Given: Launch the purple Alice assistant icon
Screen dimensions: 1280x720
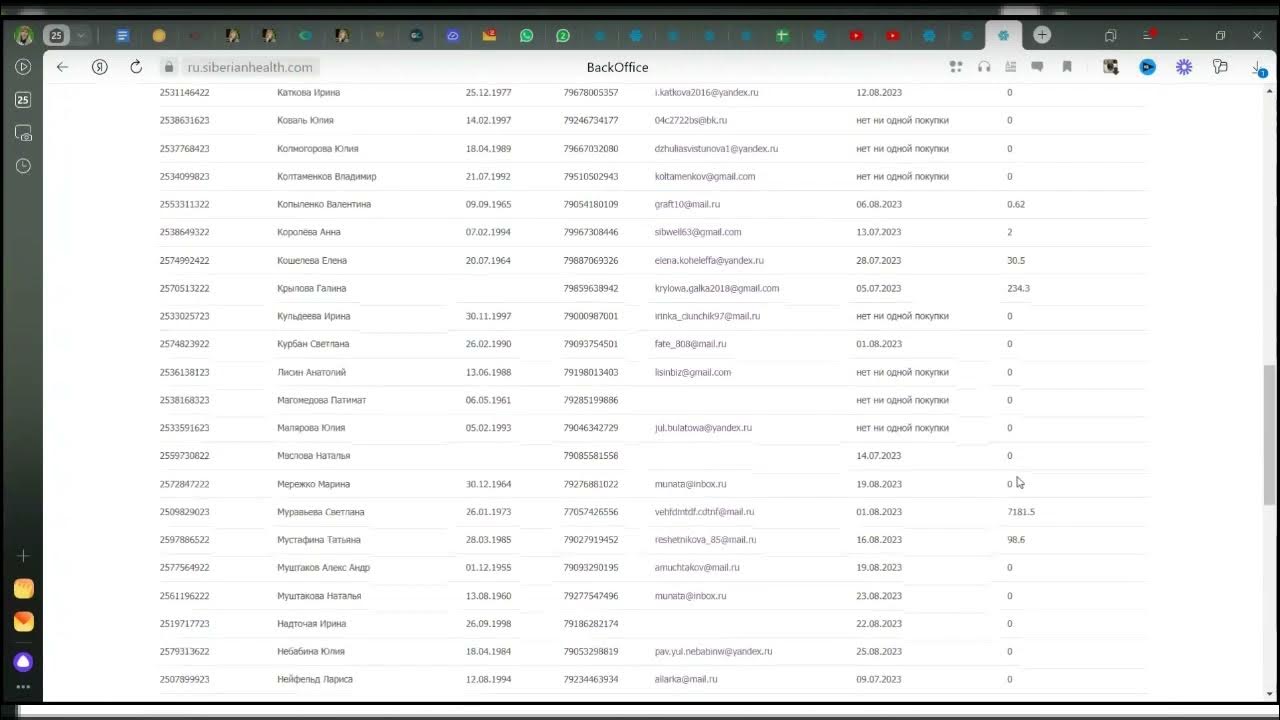Looking at the screenshot, I should pos(24,662).
